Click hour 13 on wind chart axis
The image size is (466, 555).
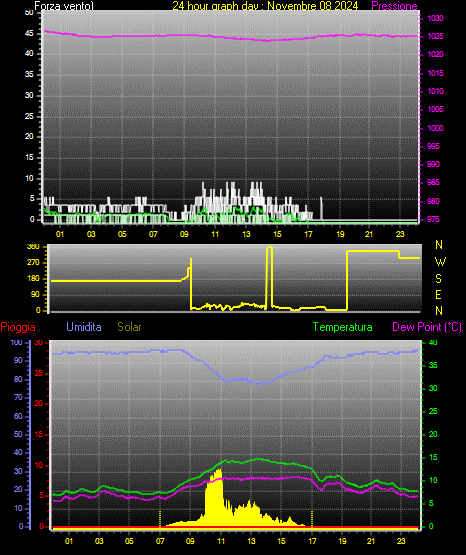pyautogui.click(x=246, y=234)
